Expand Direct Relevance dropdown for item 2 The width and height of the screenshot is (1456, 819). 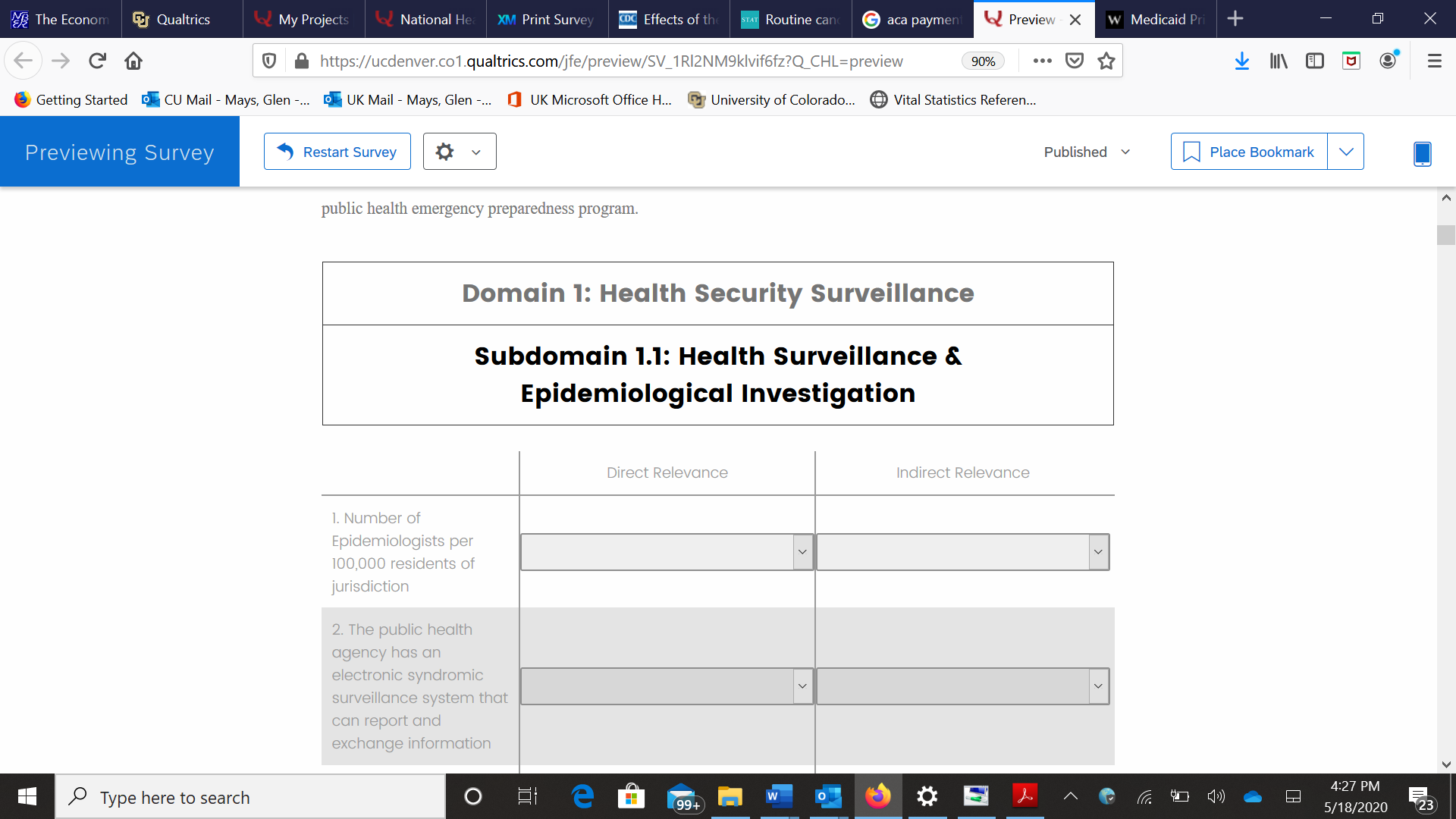point(667,686)
